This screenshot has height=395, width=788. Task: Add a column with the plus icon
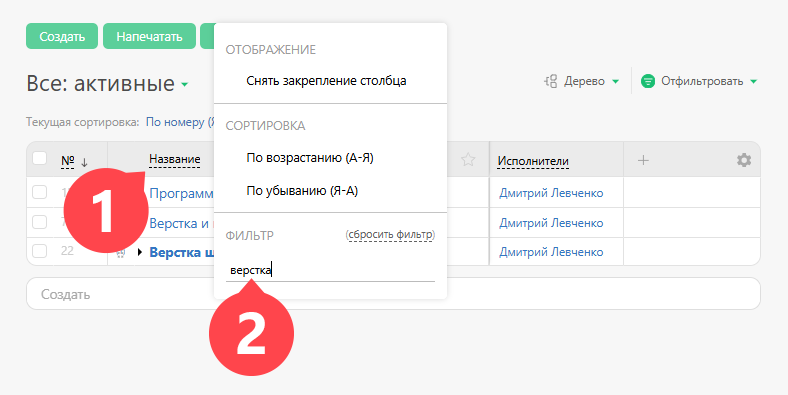tap(643, 160)
